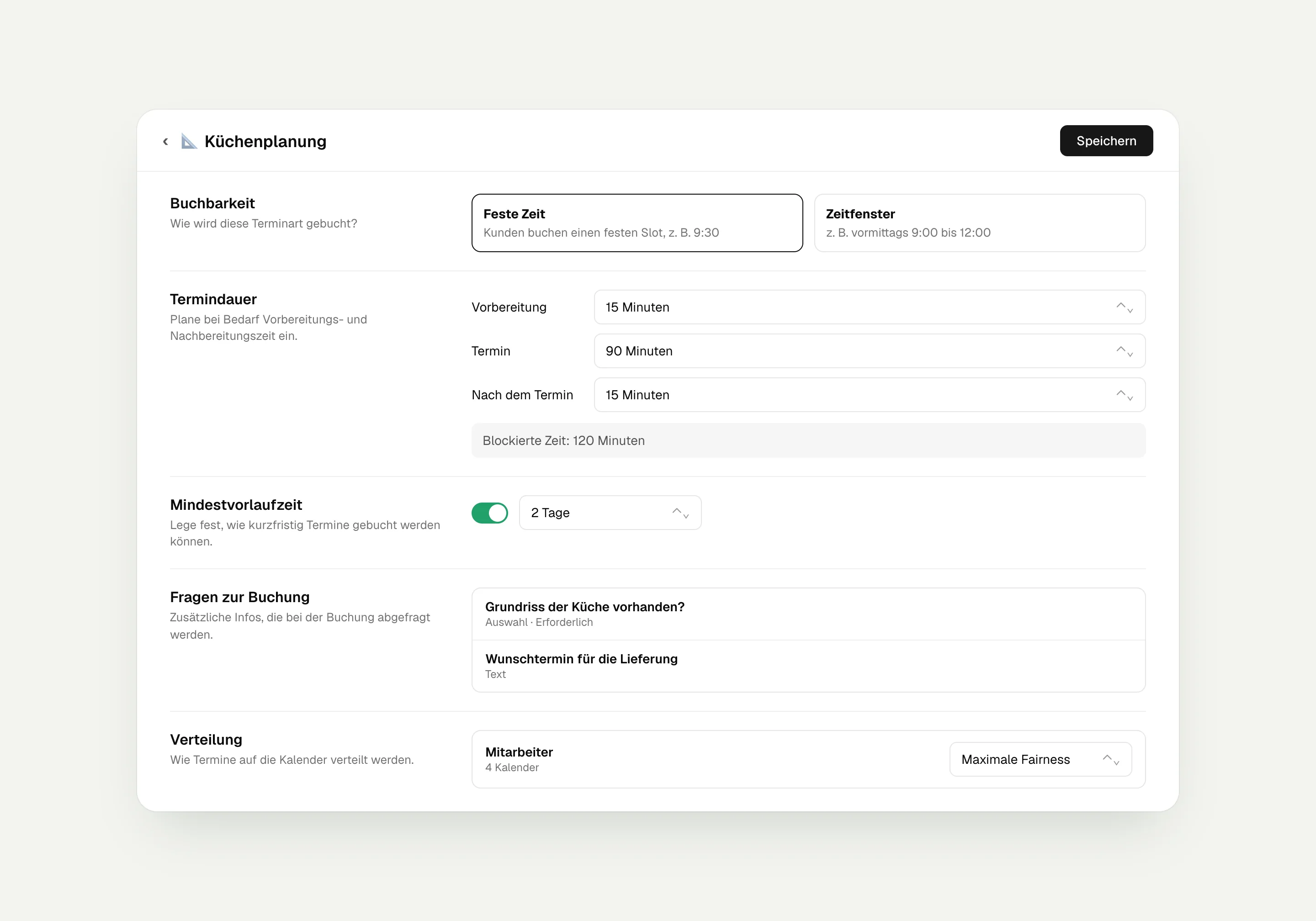Click the Fragen zur Buchung heading
Image resolution: width=1316 pixels, height=921 pixels.
239,597
